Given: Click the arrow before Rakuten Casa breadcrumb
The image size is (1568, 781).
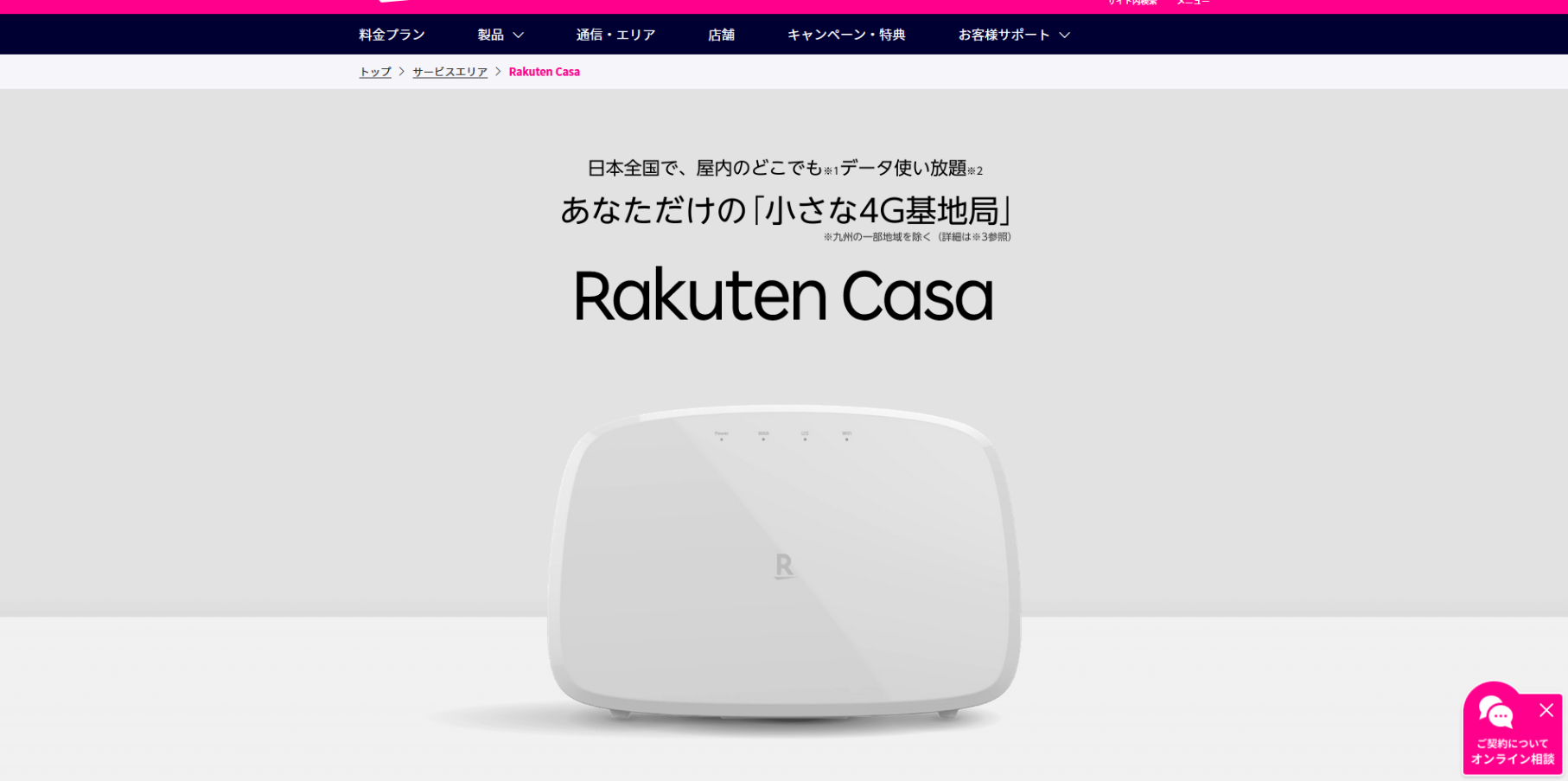Looking at the screenshot, I should (x=498, y=71).
